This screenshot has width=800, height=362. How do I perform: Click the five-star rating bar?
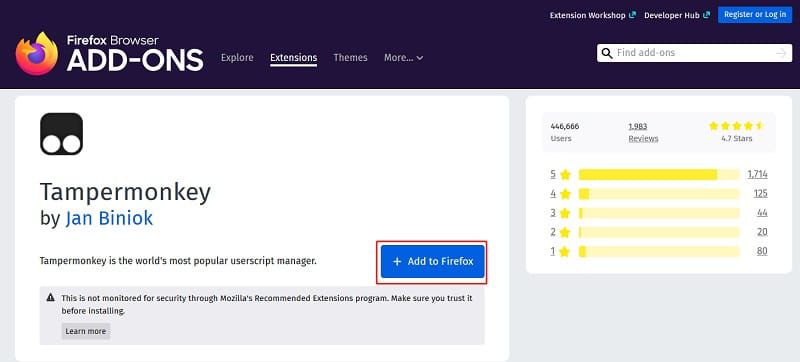coord(659,174)
